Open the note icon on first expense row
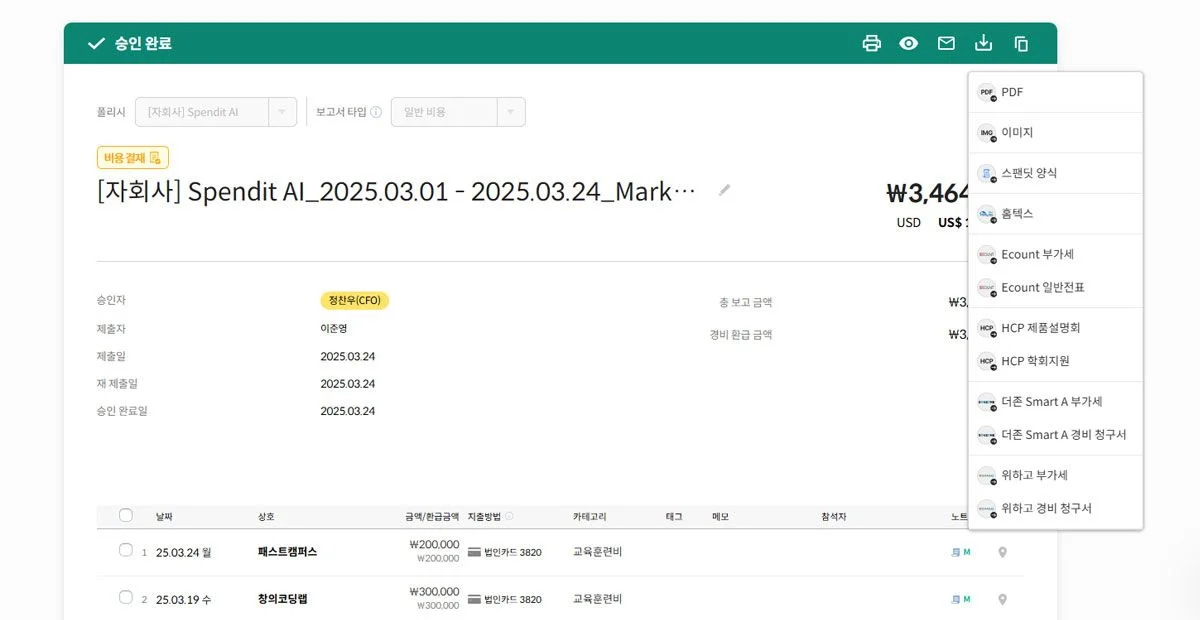1200x620 pixels. pos(957,551)
